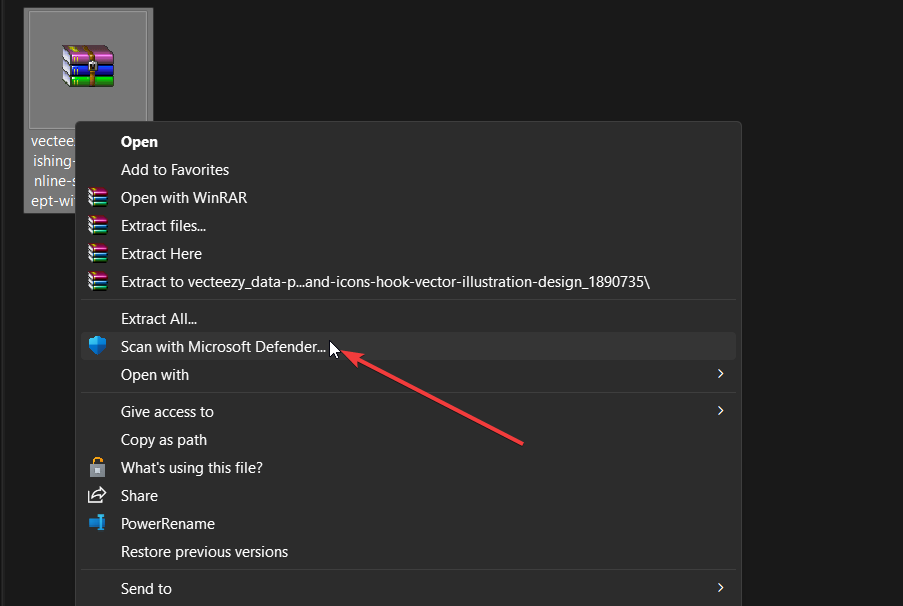Click the Extract Here text label
The width and height of the screenshot is (903, 606).
pos(161,254)
